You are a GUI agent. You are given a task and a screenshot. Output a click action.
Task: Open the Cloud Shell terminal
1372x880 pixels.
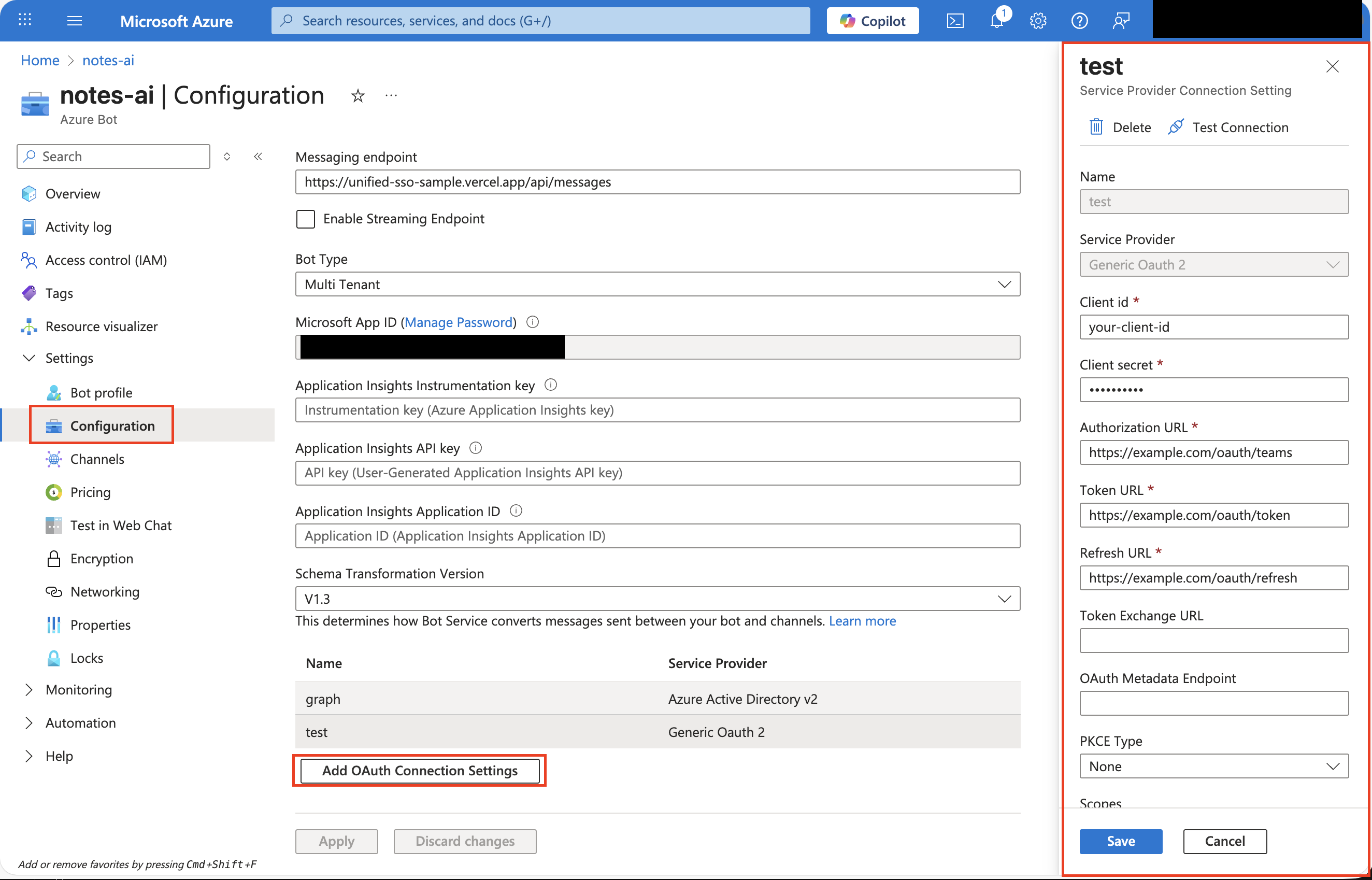click(955, 21)
